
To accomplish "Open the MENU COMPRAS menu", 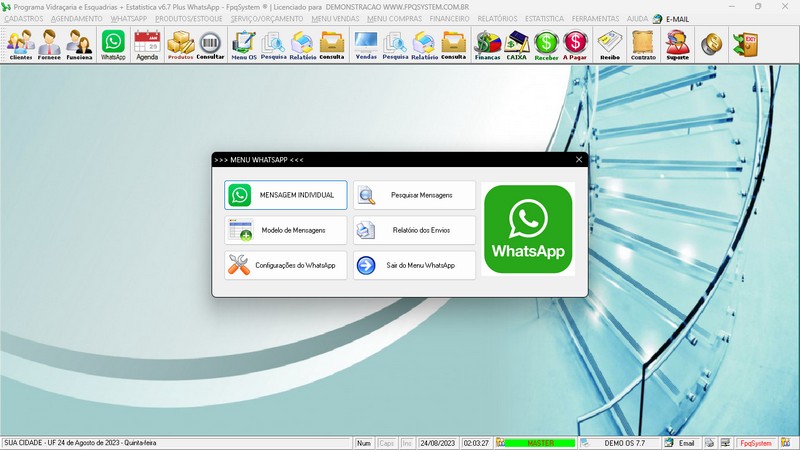I will pyautogui.click(x=394, y=19).
